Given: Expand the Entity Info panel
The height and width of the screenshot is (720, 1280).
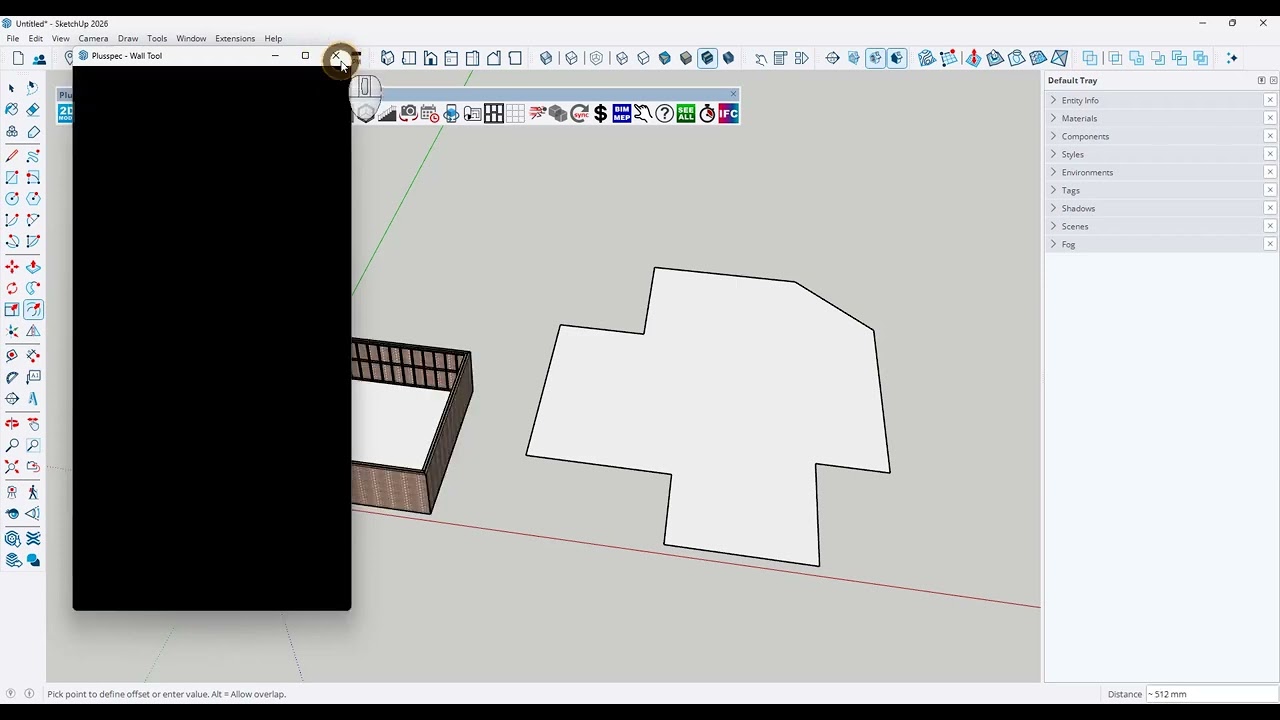Looking at the screenshot, I should pyautogui.click(x=1080, y=100).
